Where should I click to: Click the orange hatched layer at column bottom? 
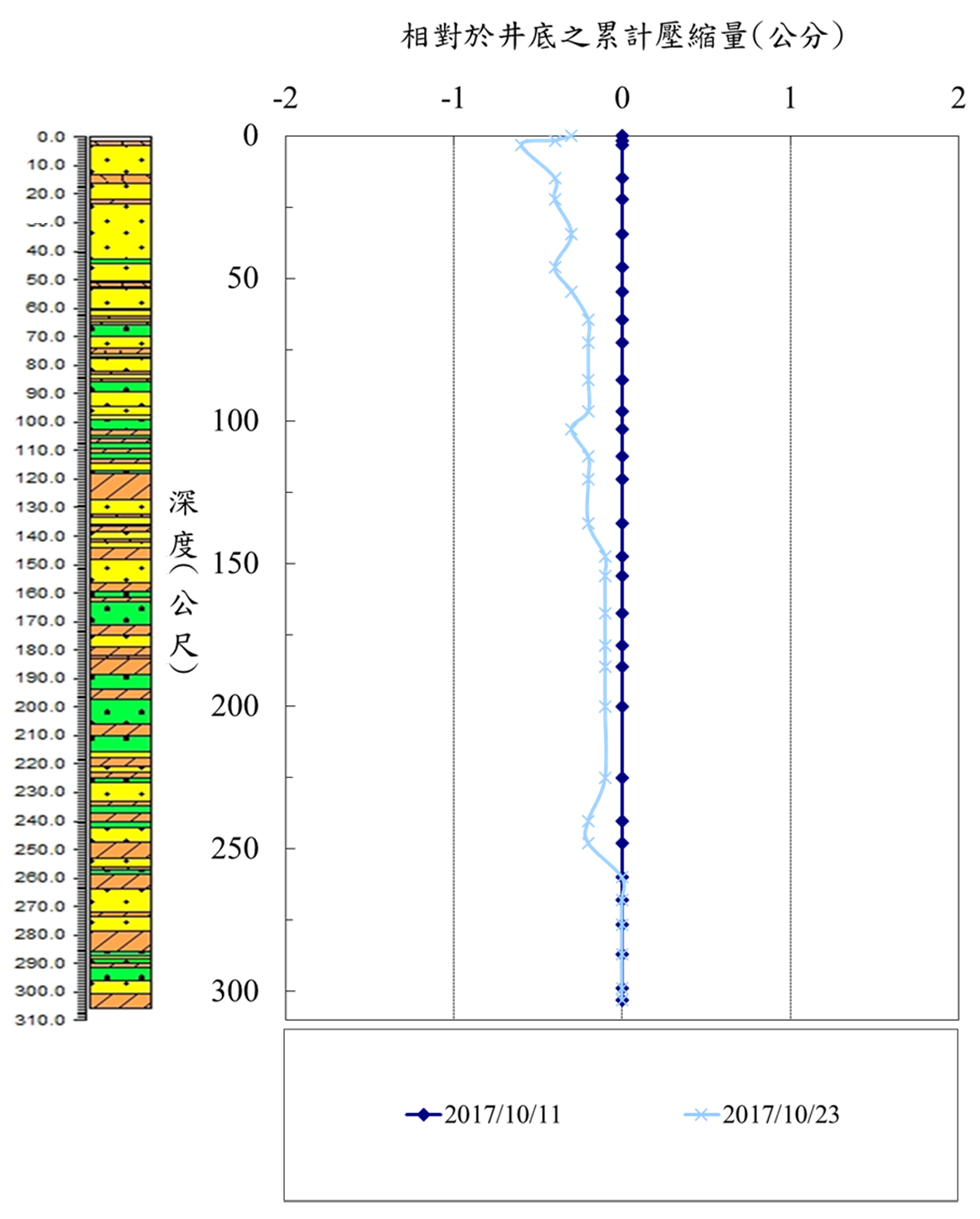[121, 1001]
